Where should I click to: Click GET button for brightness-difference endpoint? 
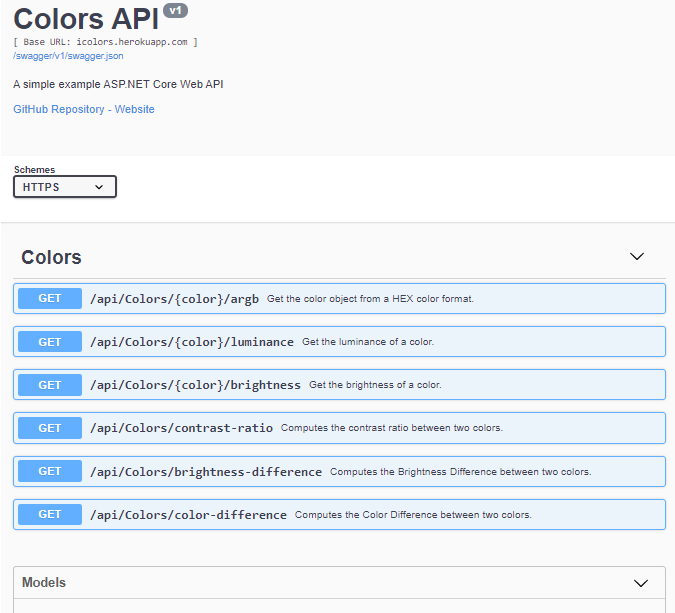coord(50,471)
